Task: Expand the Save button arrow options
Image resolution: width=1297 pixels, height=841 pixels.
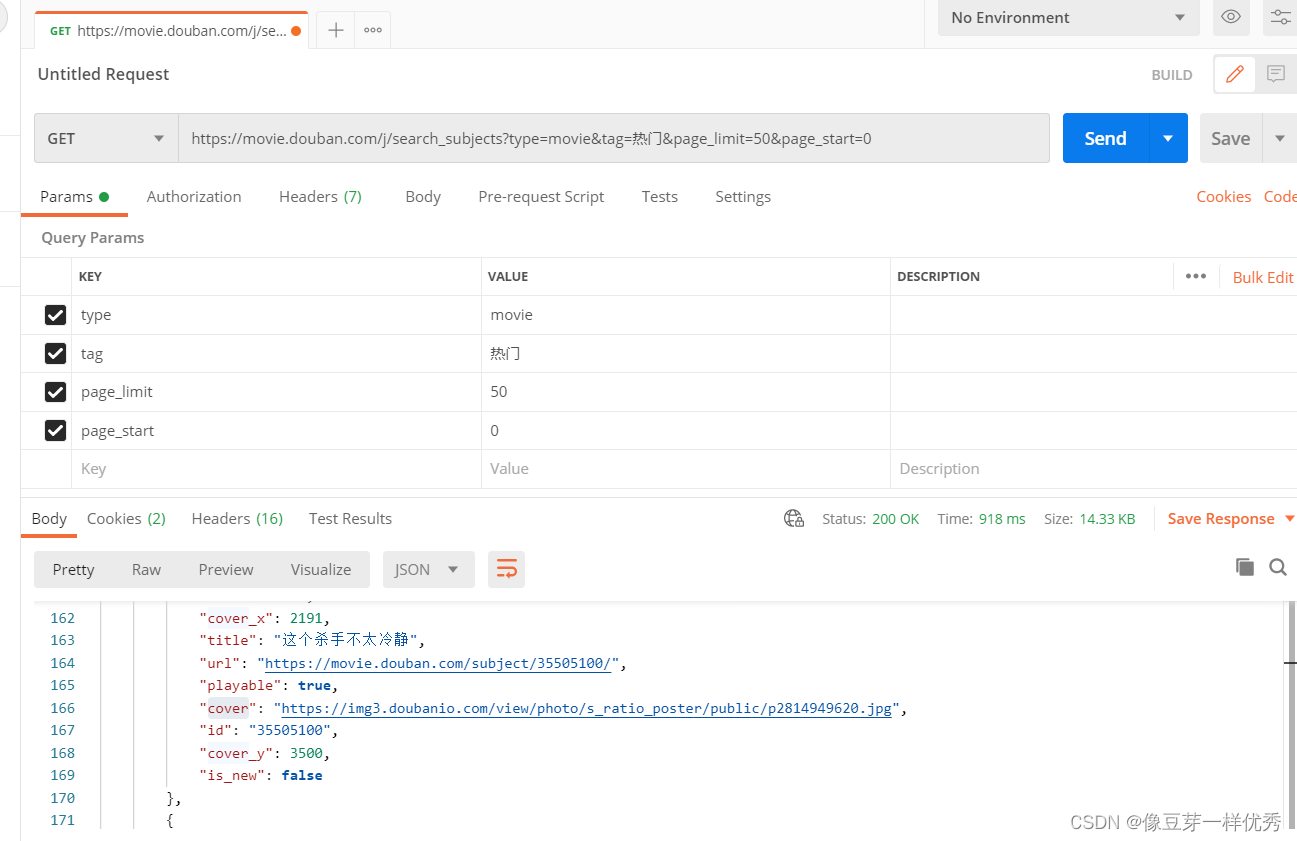Action: click(1279, 138)
